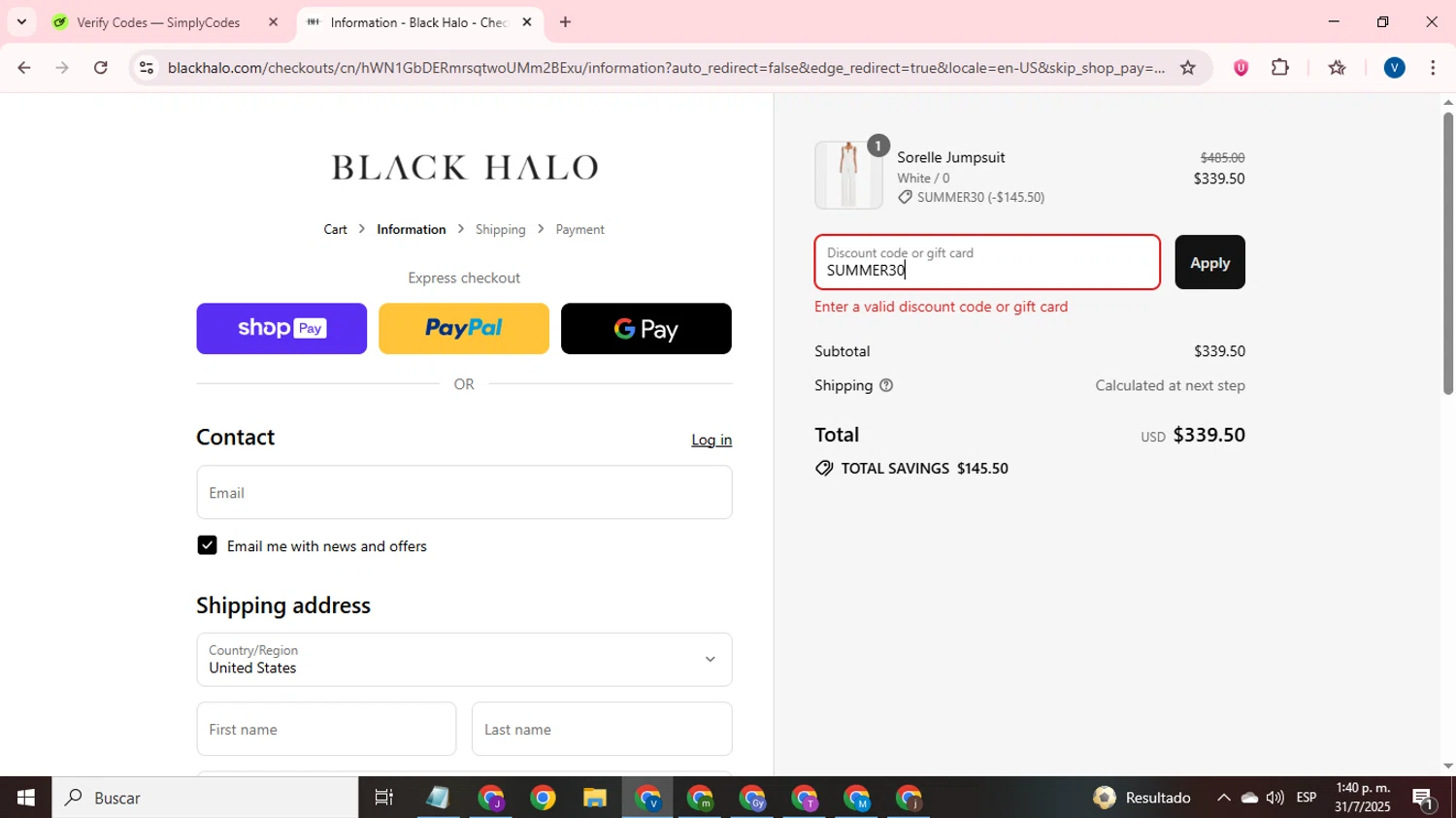Open the bookmarks star list icon
The width and height of the screenshot is (1456, 818).
[x=1337, y=68]
